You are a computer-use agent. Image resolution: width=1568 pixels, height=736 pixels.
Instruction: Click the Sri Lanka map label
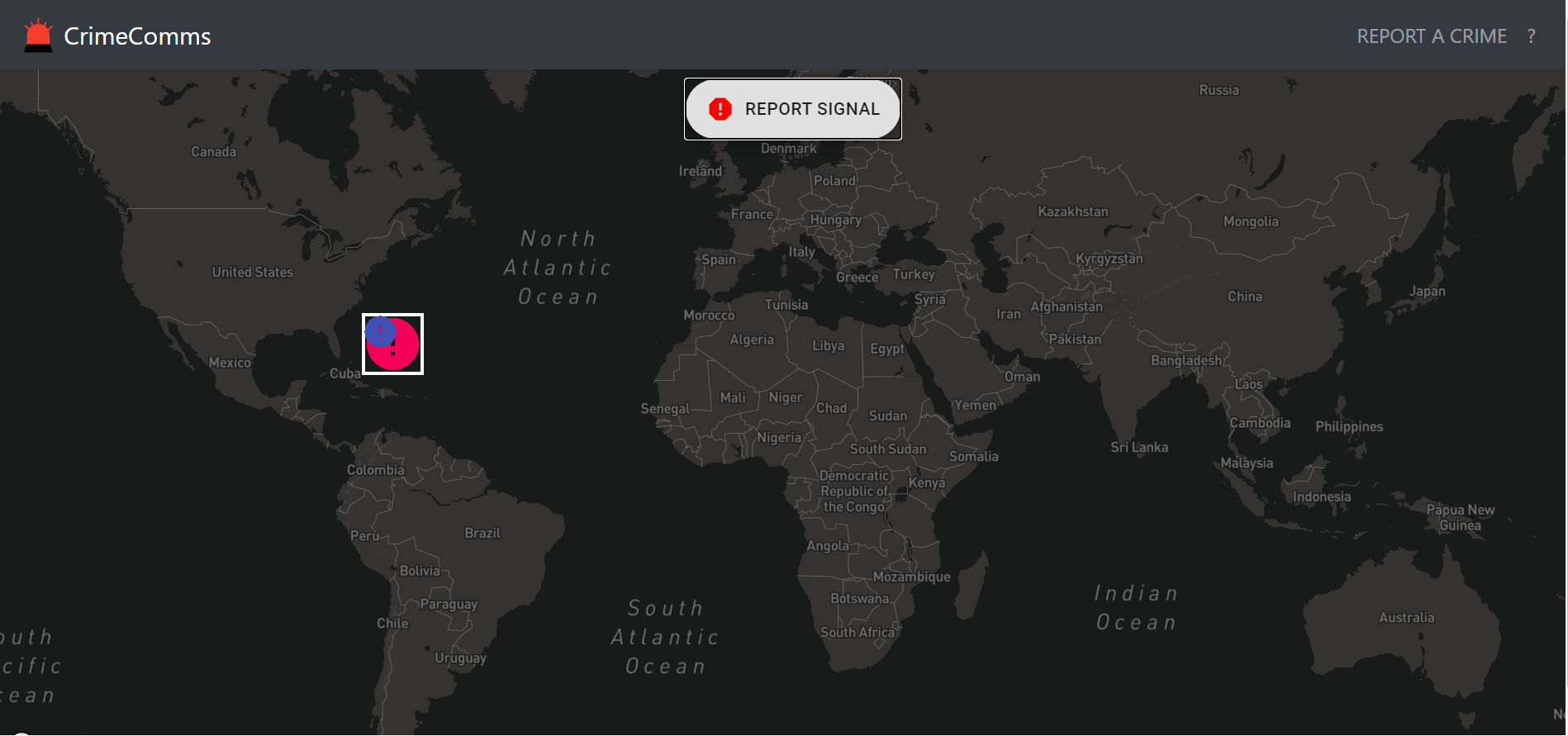coord(1139,447)
